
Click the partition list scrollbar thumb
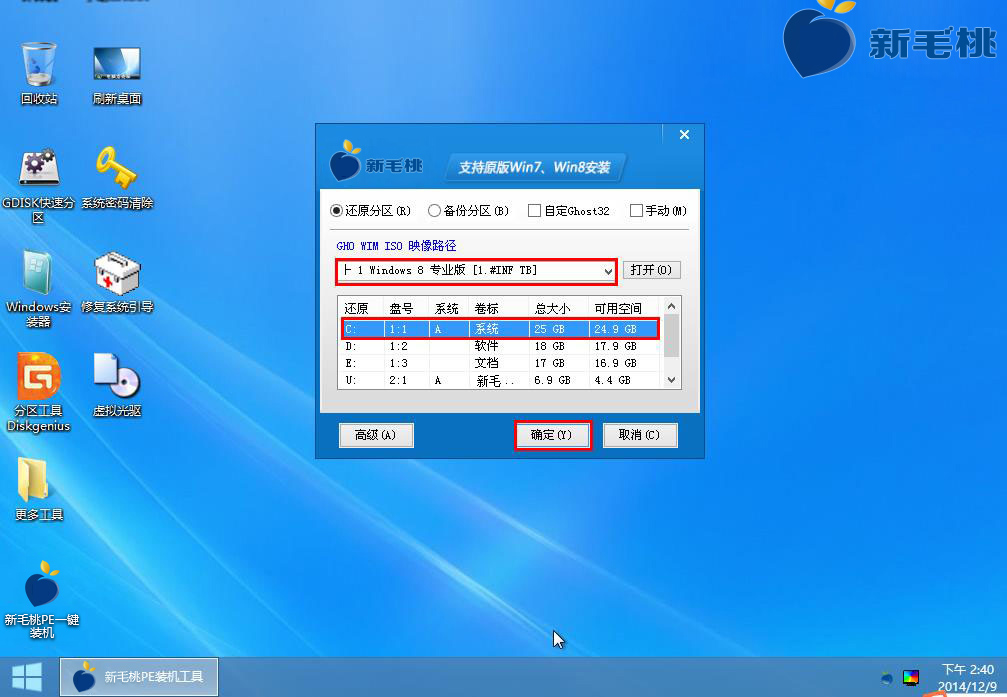point(671,335)
